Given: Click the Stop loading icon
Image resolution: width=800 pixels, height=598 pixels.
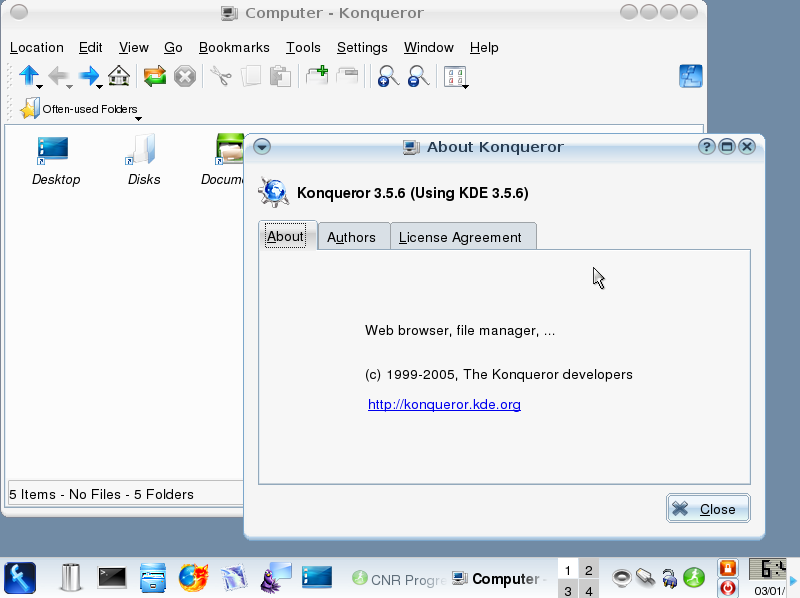Looking at the screenshot, I should click(x=185, y=77).
